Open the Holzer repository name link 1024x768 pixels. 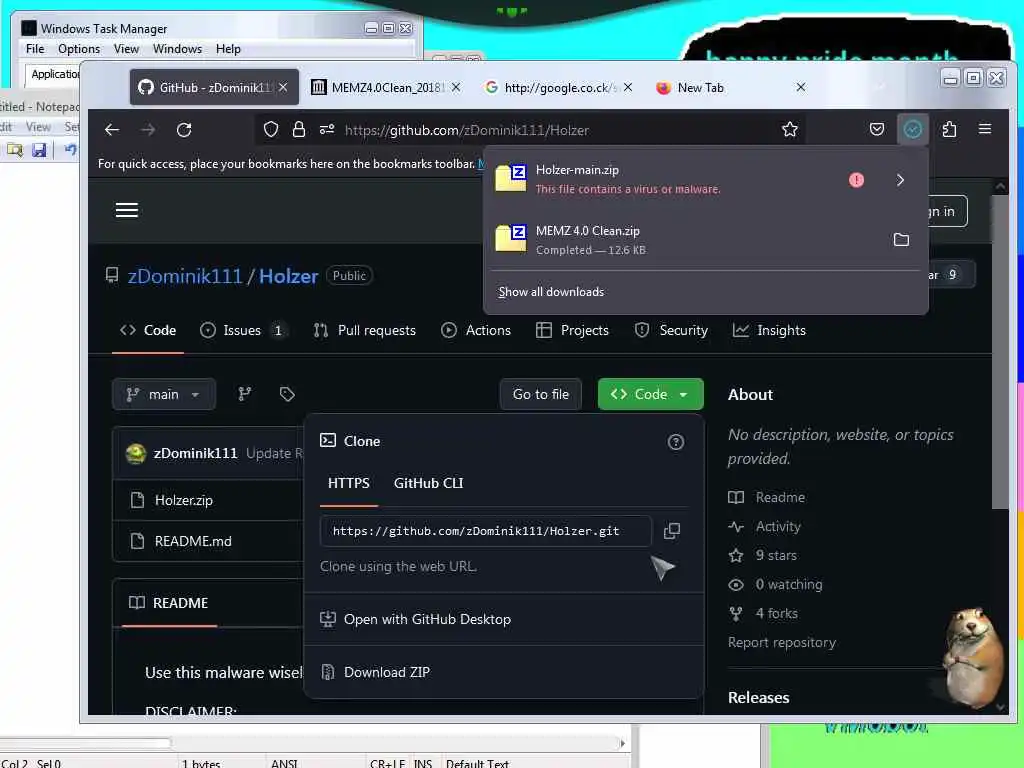289,276
